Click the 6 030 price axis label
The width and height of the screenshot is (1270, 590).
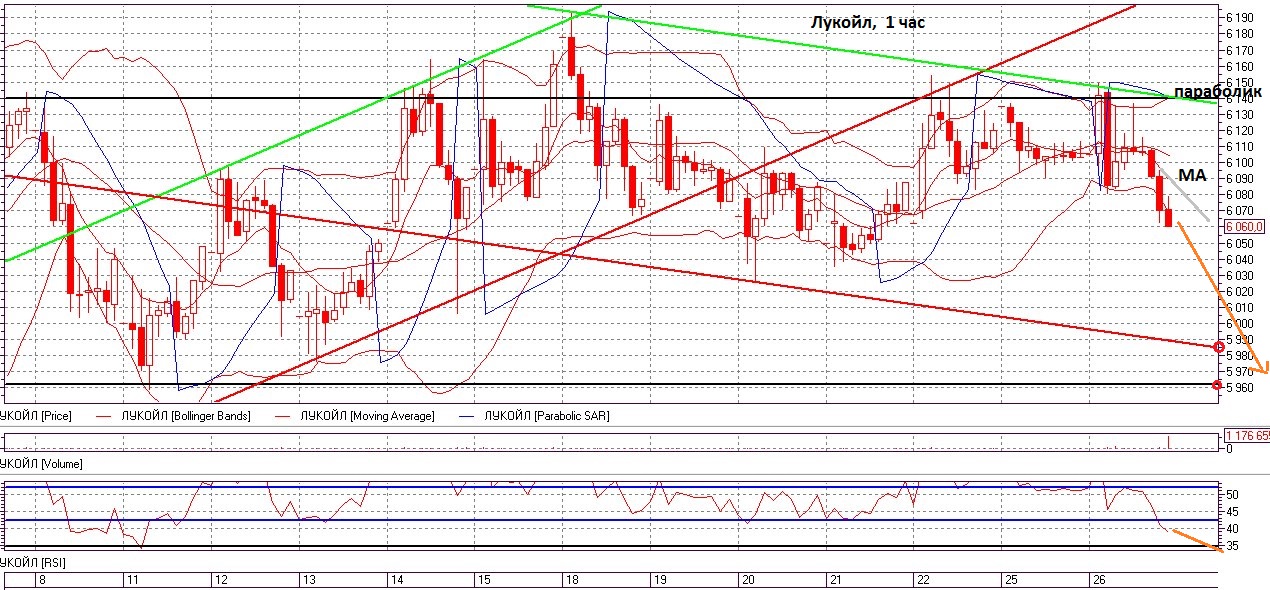[1240, 275]
